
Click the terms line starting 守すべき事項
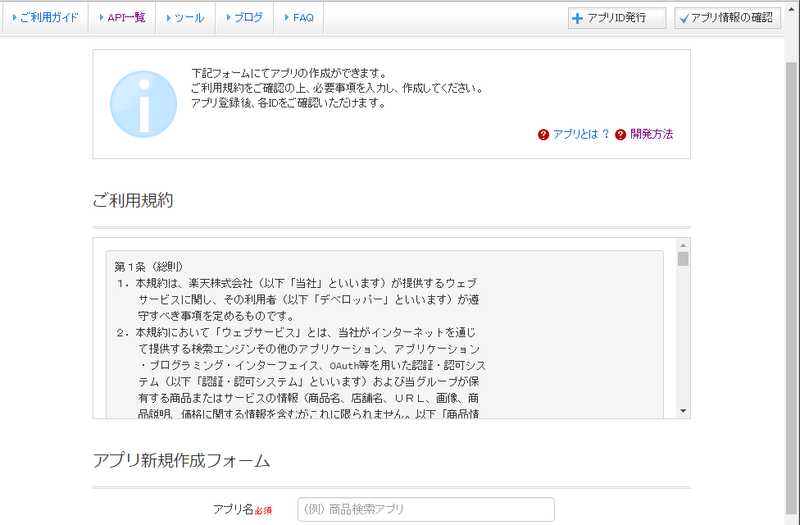click(216, 316)
